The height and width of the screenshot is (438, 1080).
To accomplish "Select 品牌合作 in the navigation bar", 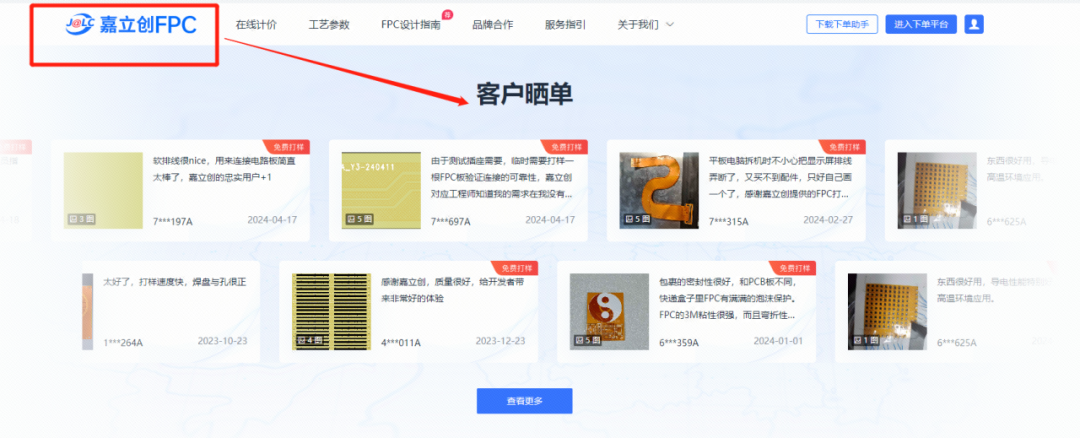I will [492, 25].
